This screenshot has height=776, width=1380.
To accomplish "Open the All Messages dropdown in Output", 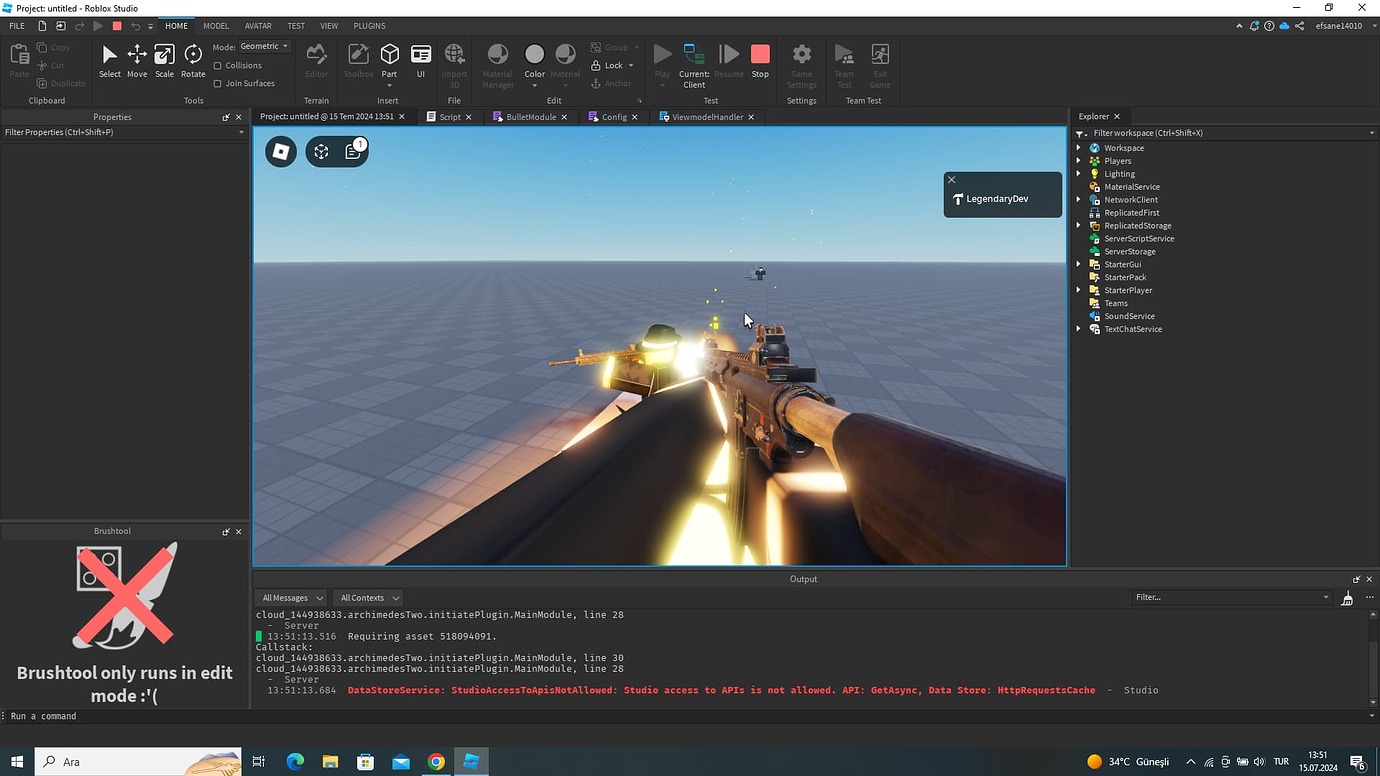I will [x=290, y=597].
